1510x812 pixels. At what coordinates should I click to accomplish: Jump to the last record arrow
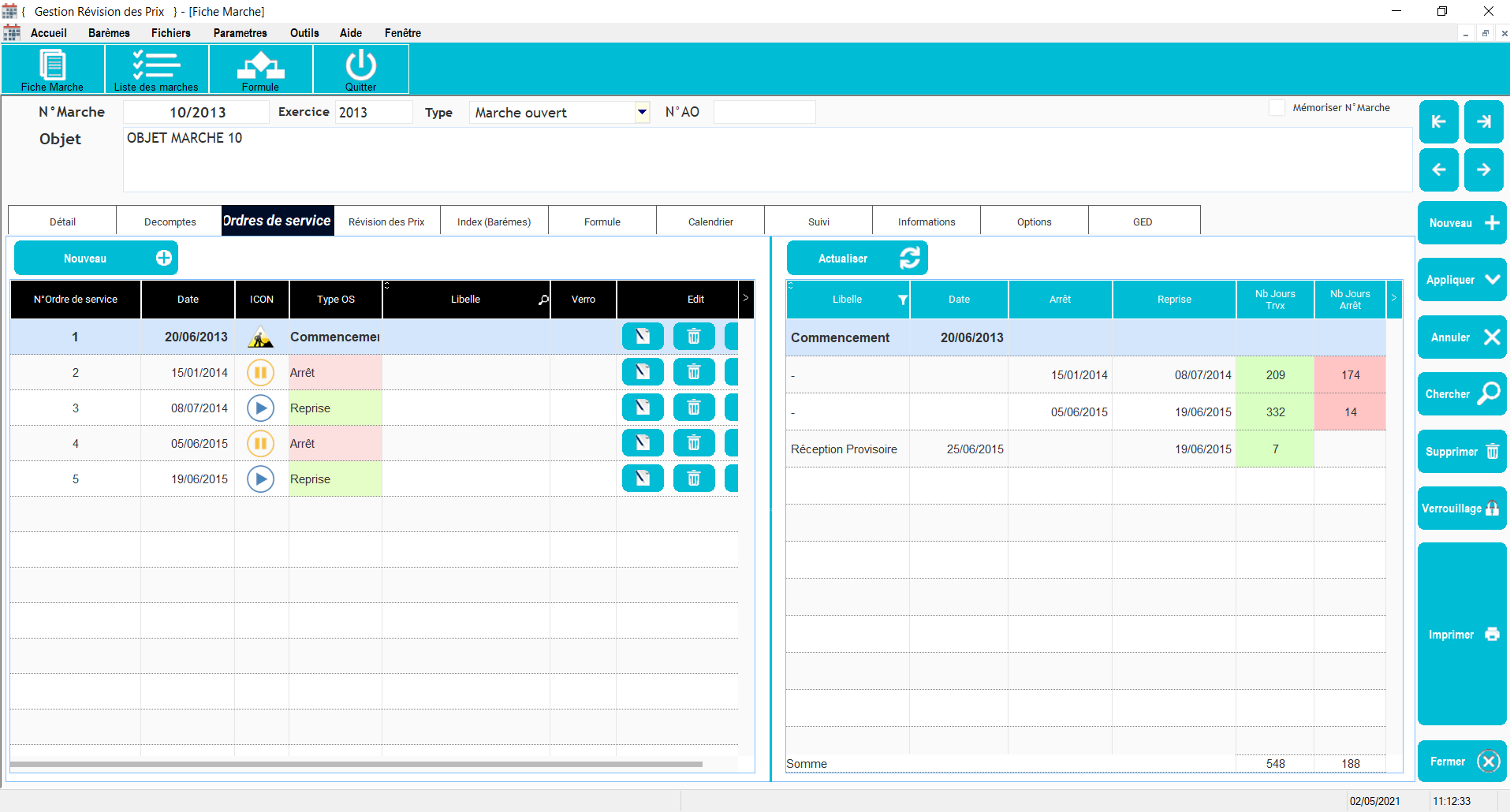1483,121
